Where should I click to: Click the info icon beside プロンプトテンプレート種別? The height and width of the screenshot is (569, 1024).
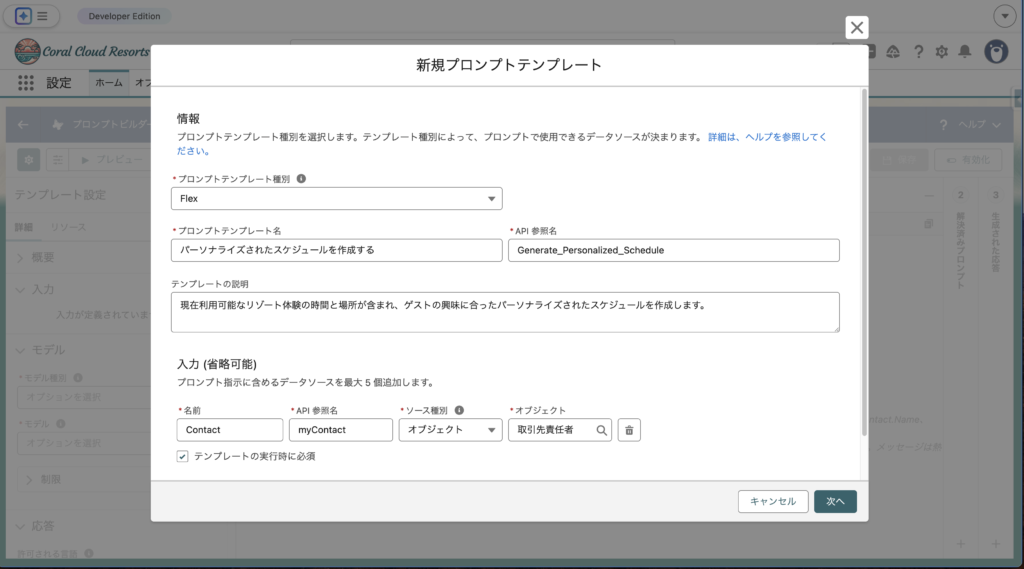pyautogui.click(x=302, y=179)
